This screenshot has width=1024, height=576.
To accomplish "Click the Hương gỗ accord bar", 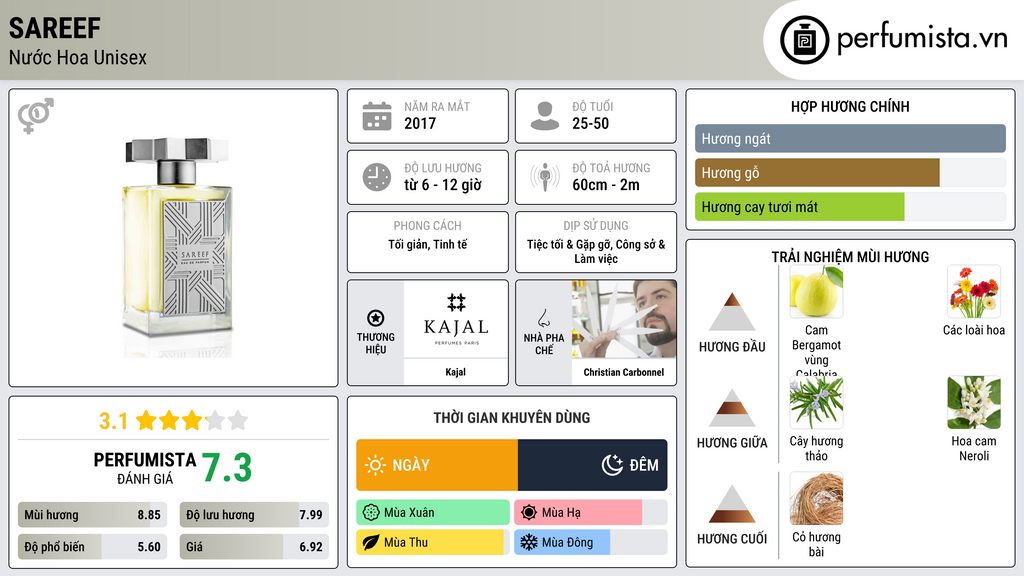I will 850,173.
